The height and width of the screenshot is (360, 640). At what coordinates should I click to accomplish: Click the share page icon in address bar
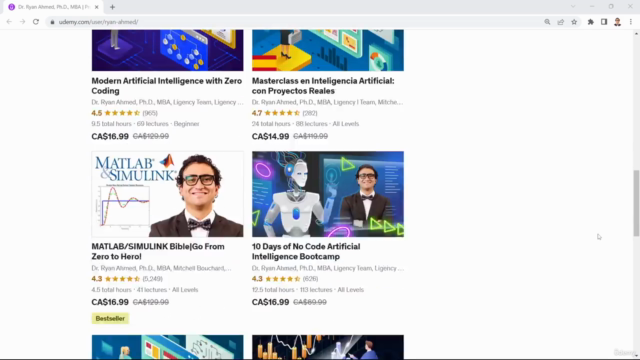(560, 22)
